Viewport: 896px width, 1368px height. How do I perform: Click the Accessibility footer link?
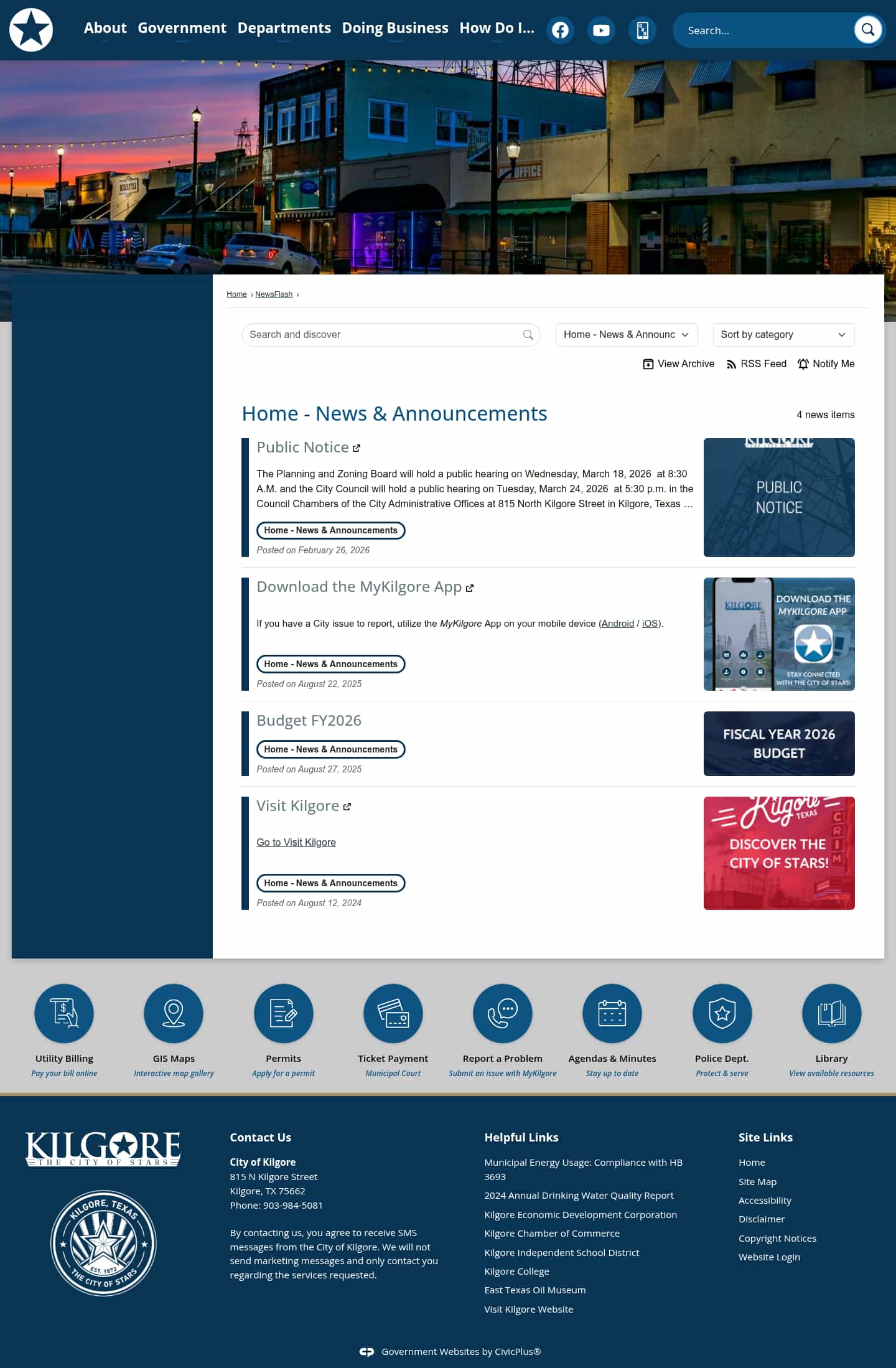(765, 1201)
